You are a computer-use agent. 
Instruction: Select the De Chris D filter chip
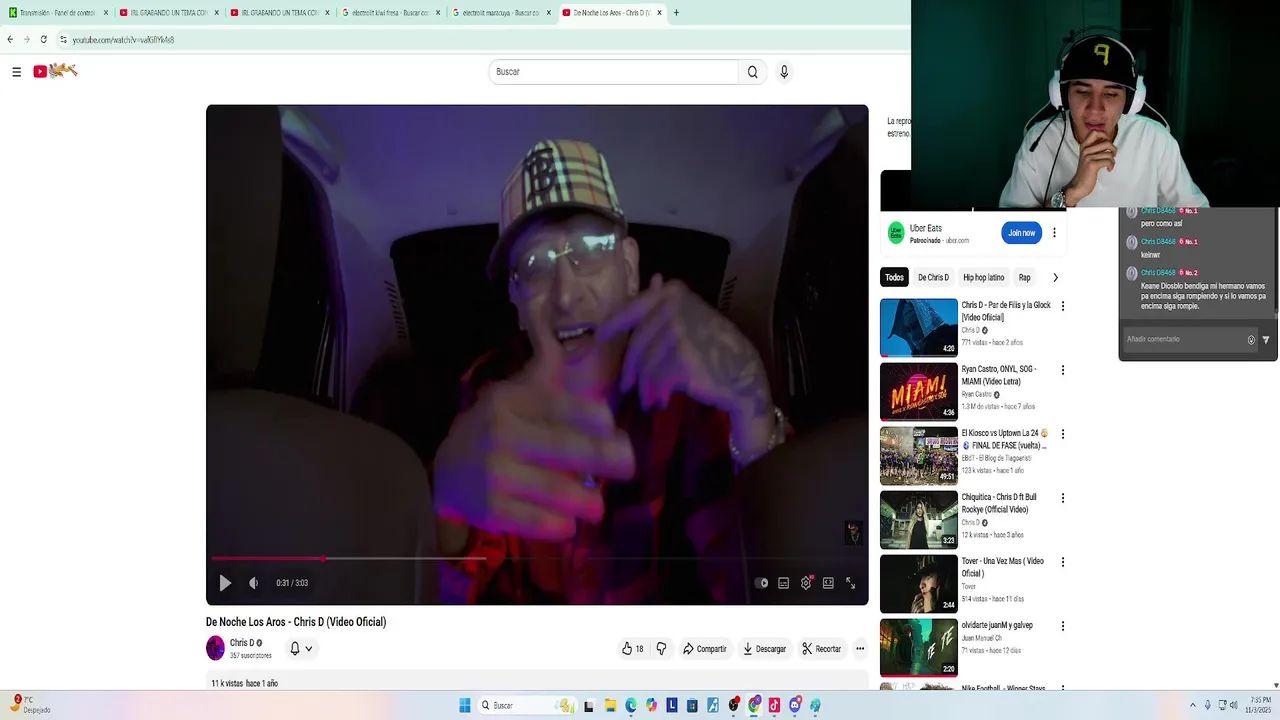coord(933,277)
